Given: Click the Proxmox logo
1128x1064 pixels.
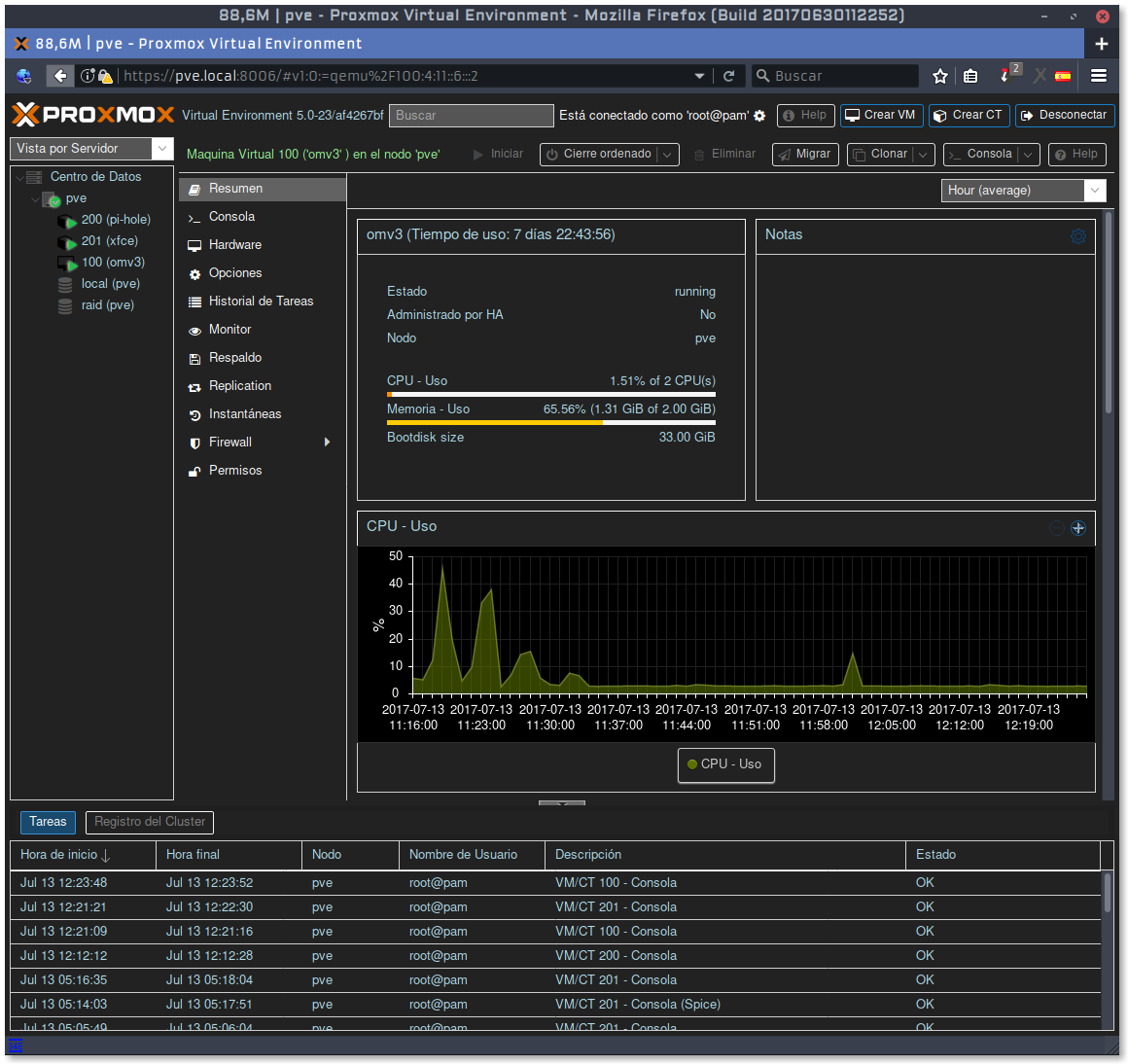Looking at the screenshot, I should coord(92,115).
